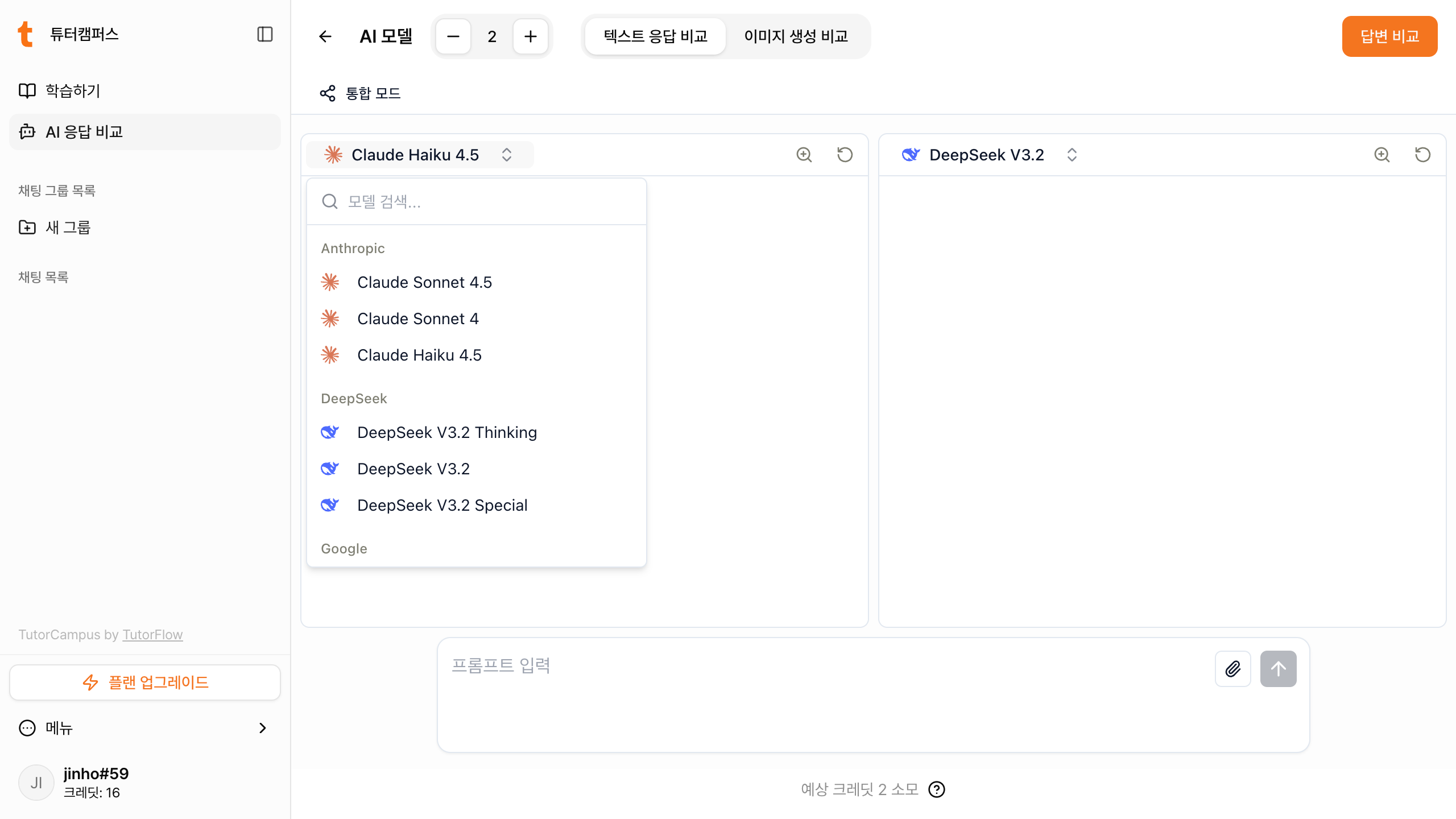Zoom in DeepSeek V3.2 panel

pos(1381,155)
